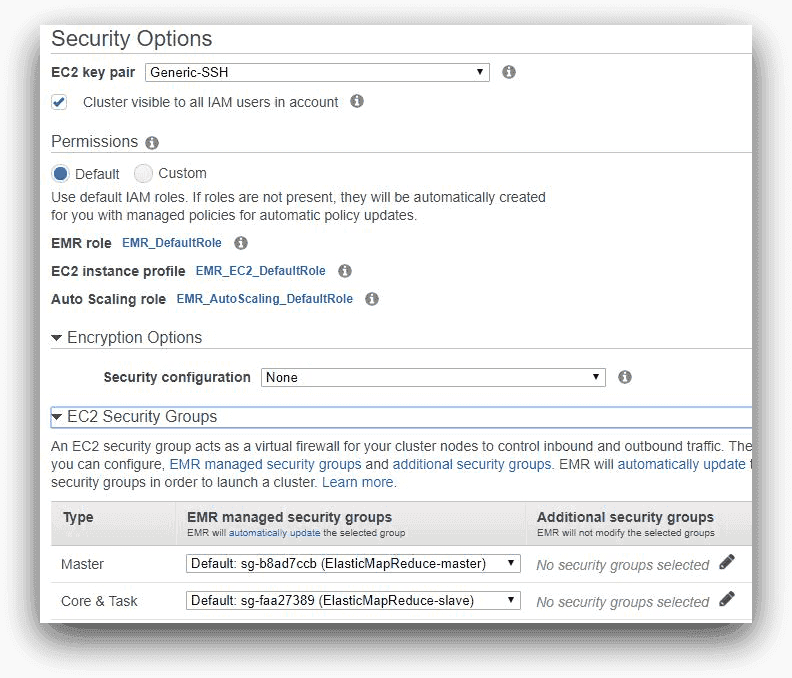Collapse the Encryption Options section
This screenshot has width=792, height=678.
[57, 338]
